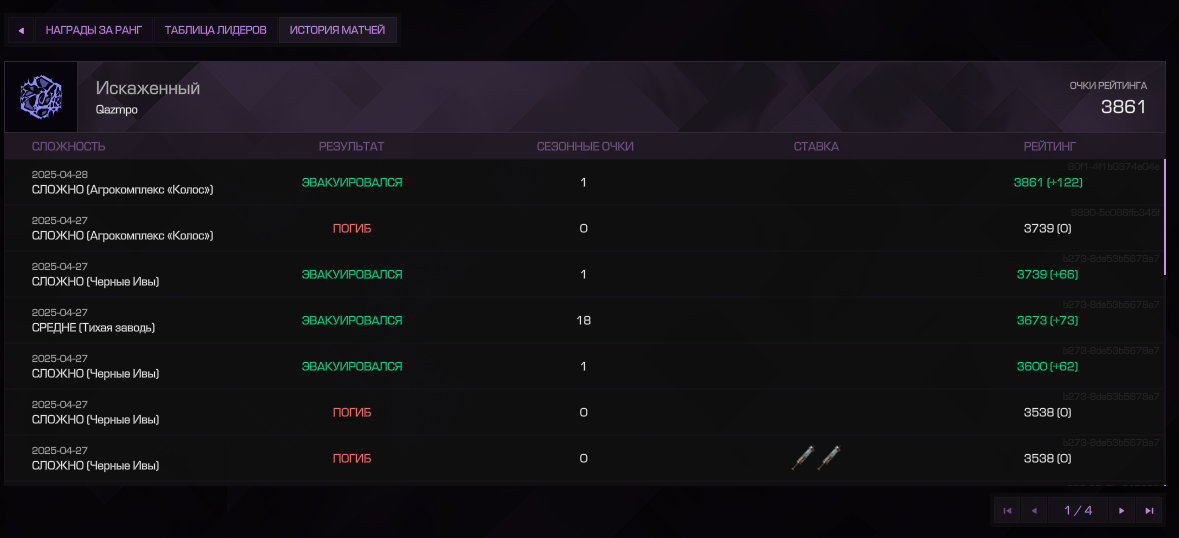Image resolution: width=1179 pixels, height=538 pixels.
Task: Select the Средне (Тихая заводь) match row
Action: click(584, 321)
